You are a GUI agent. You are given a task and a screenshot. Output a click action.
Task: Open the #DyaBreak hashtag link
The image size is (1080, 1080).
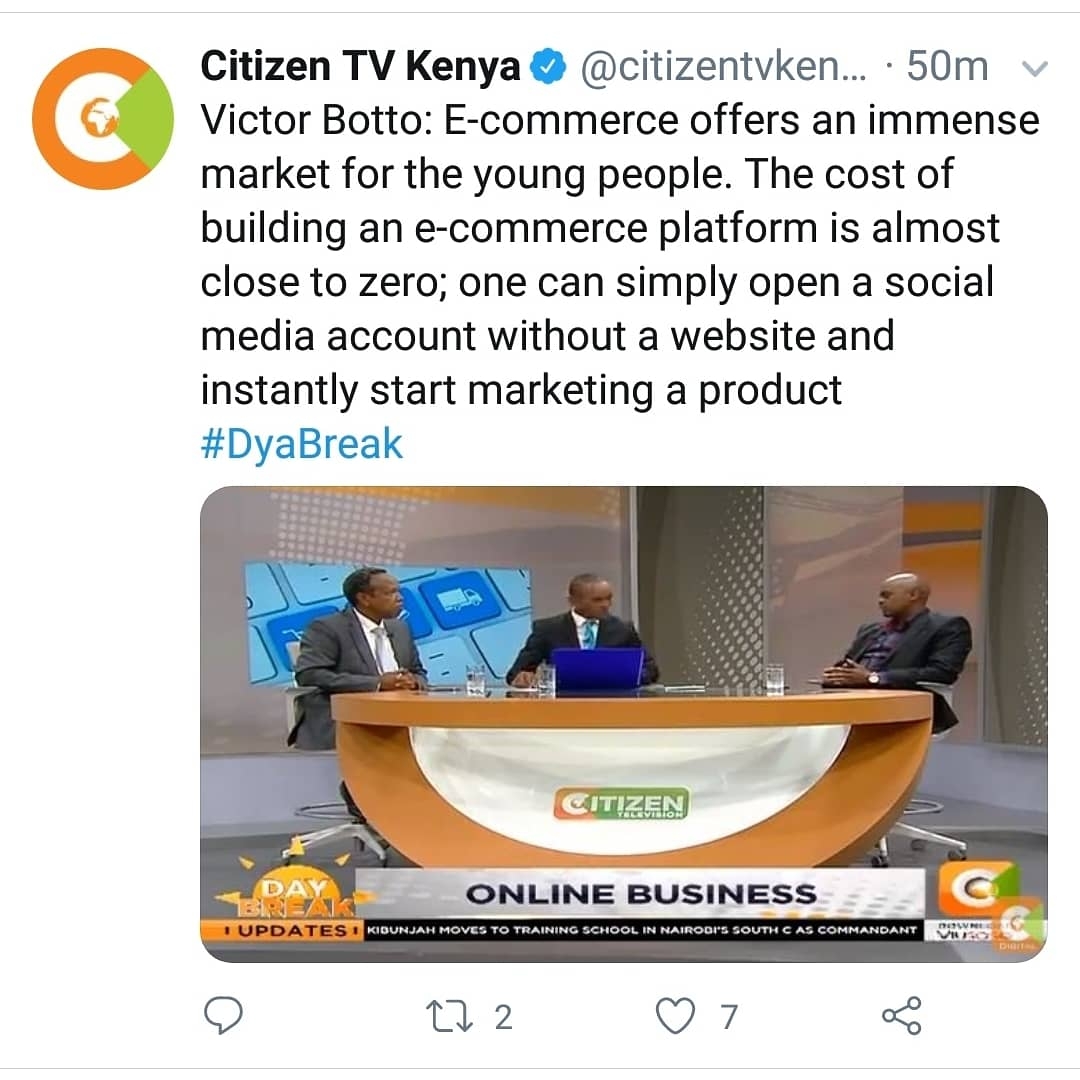[301, 444]
